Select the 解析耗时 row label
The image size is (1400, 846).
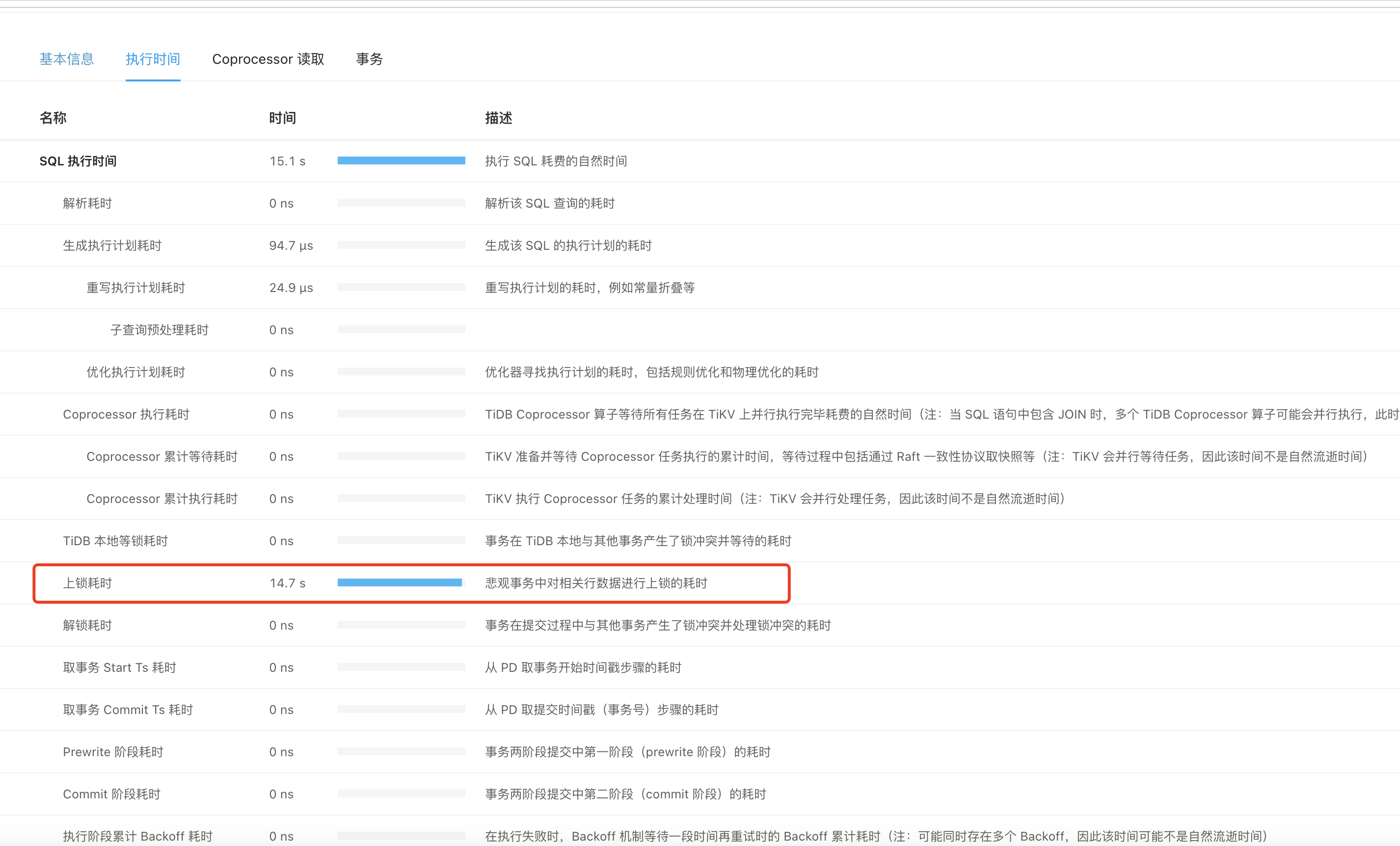click(87, 204)
